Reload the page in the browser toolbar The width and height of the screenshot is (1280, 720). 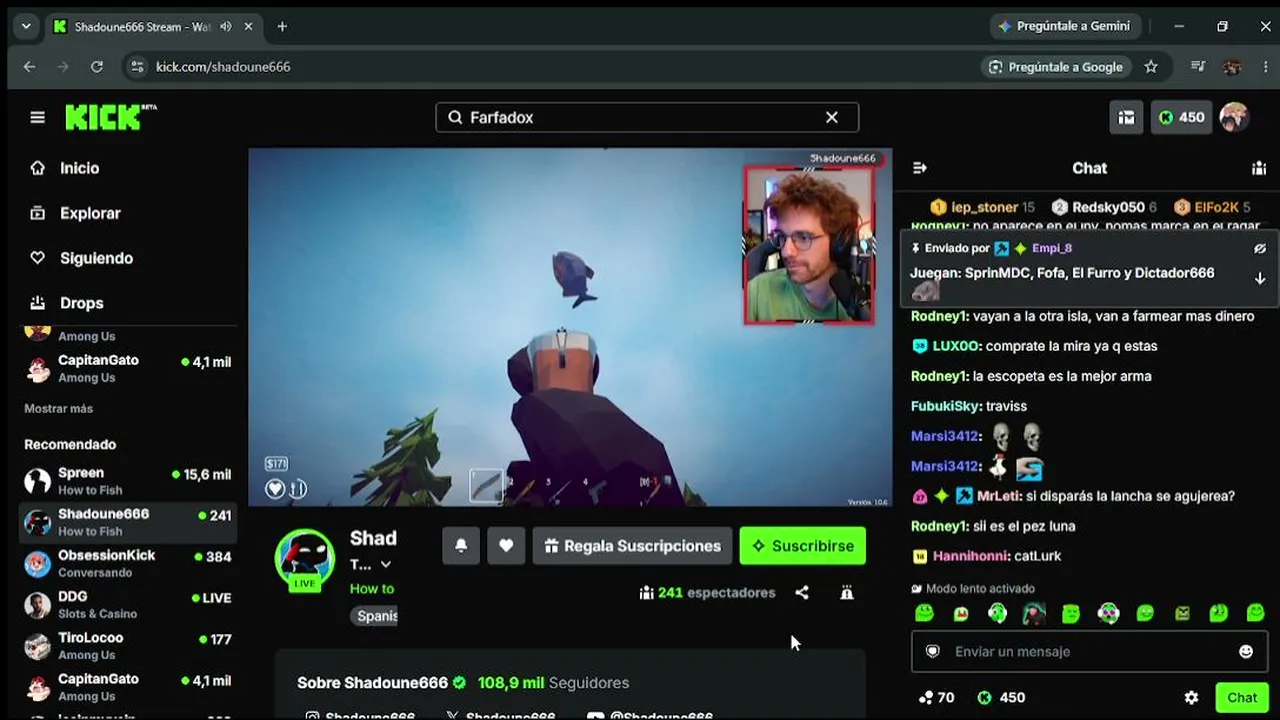coord(97,67)
